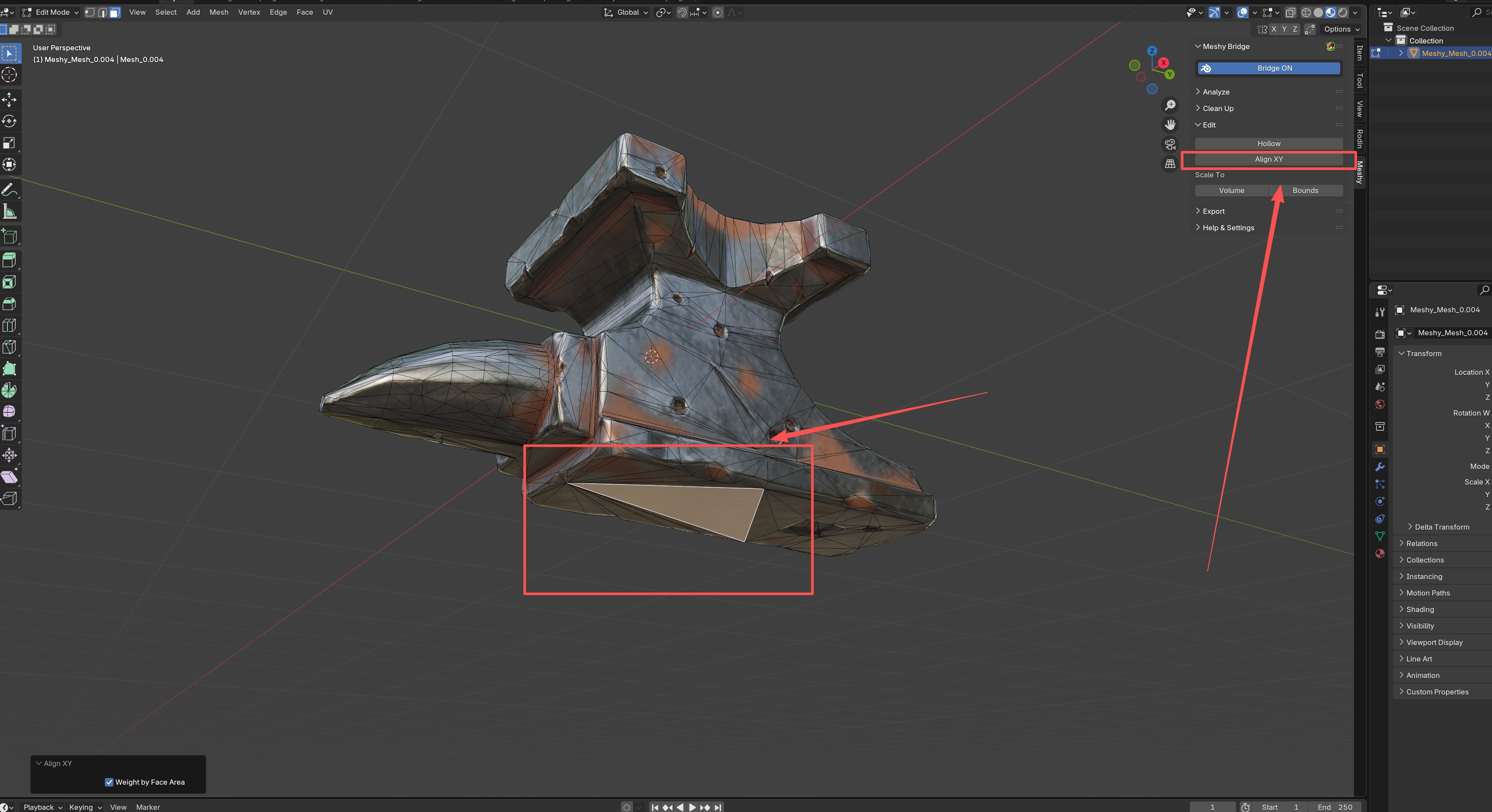Expand the Export panel section
Screen dimensions: 1492x812
[1213, 211]
